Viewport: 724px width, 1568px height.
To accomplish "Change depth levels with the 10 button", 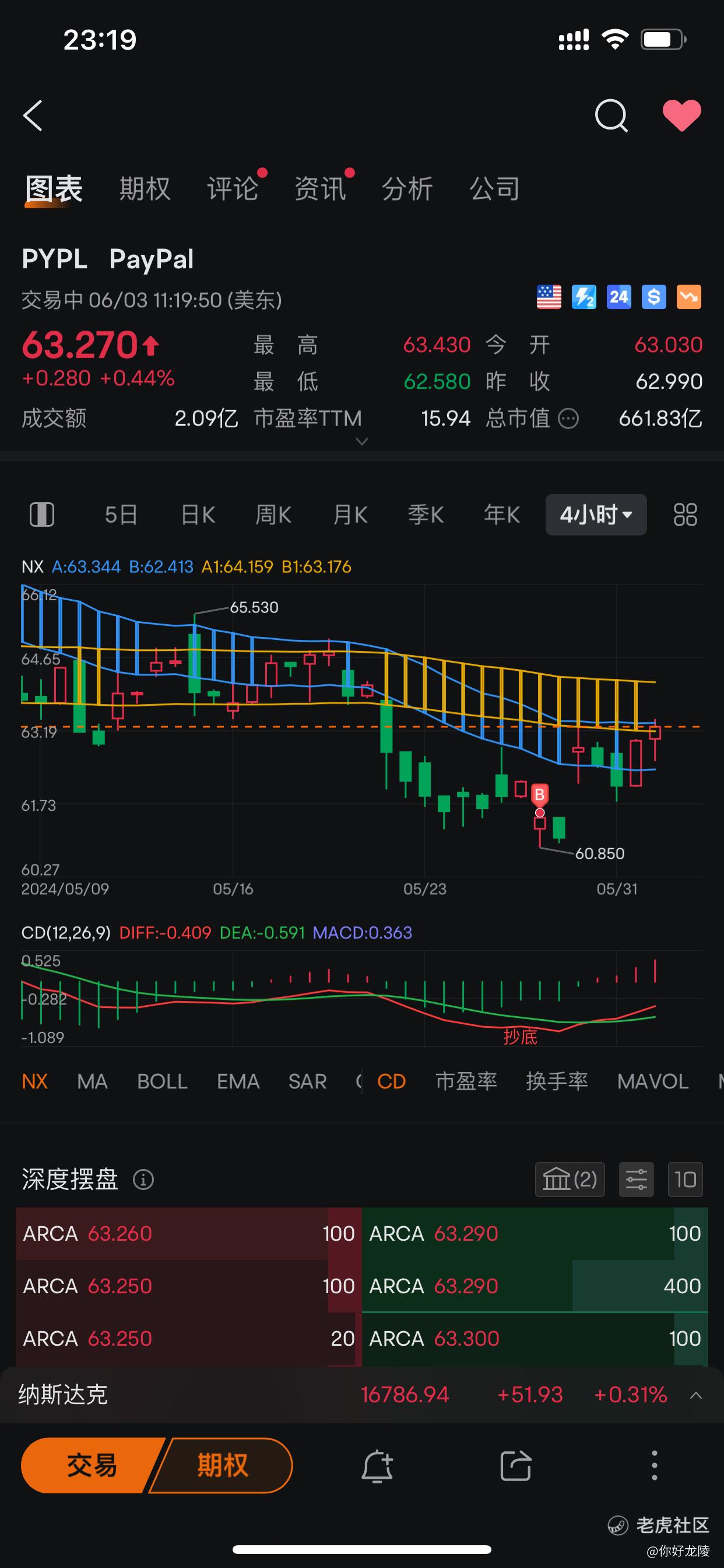I will [x=685, y=1179].
